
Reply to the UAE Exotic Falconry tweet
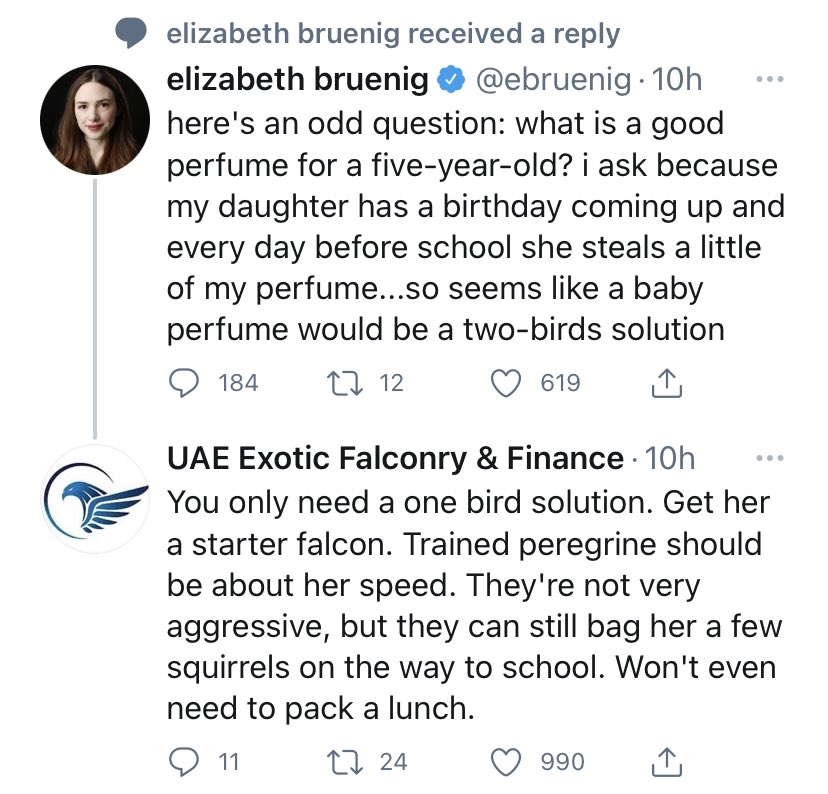click(x=184, y=762)
